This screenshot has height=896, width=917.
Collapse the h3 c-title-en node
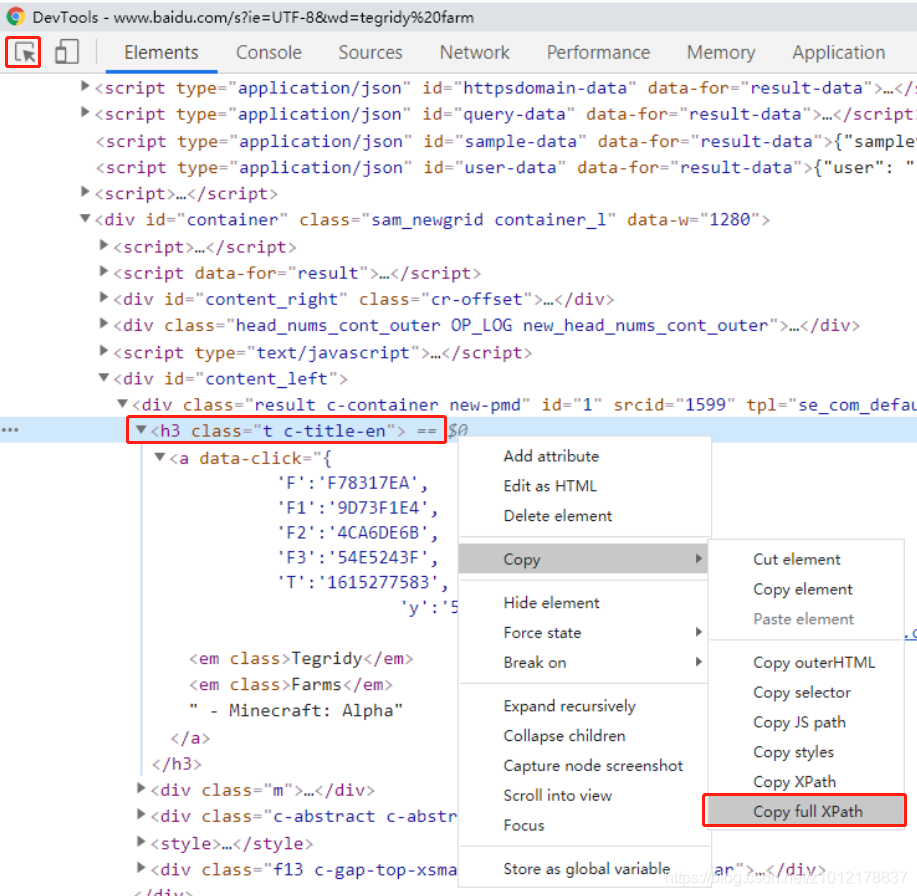point(141,430)
